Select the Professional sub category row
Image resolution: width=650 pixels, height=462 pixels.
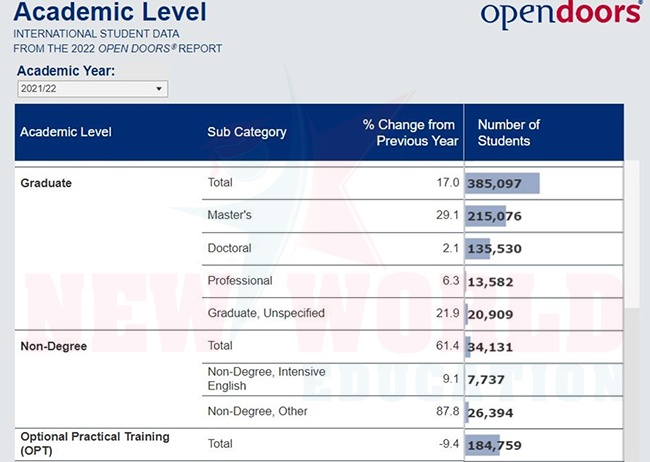click(239, 281)
